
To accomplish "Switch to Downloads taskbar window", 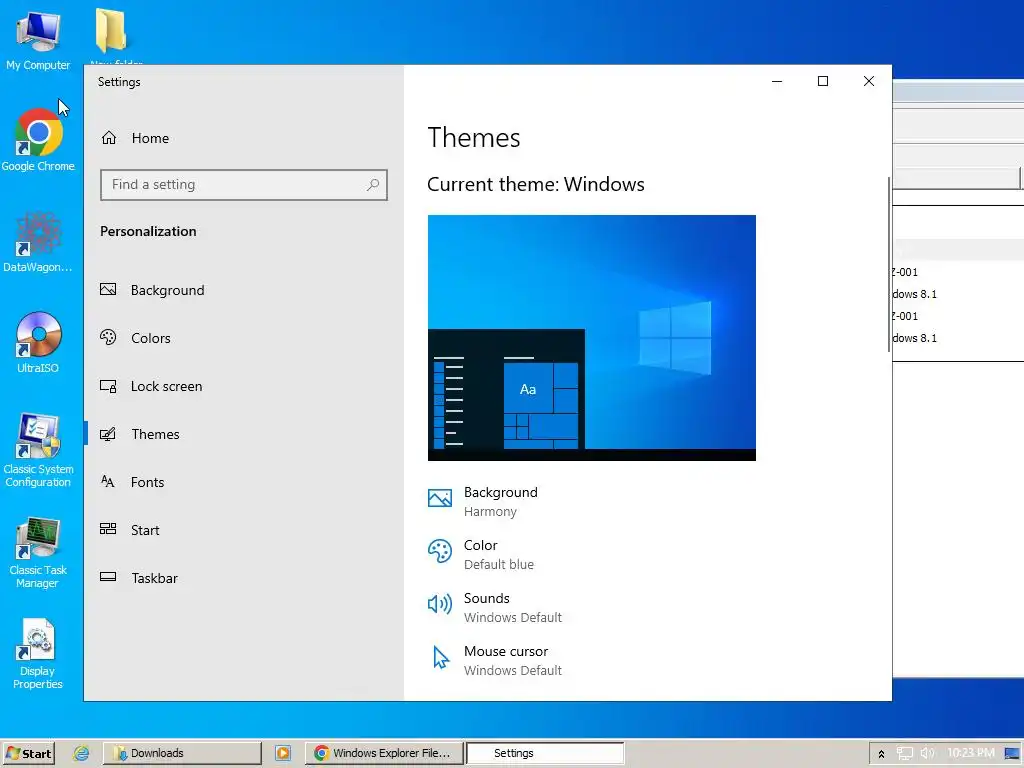I will coord(182,753).
